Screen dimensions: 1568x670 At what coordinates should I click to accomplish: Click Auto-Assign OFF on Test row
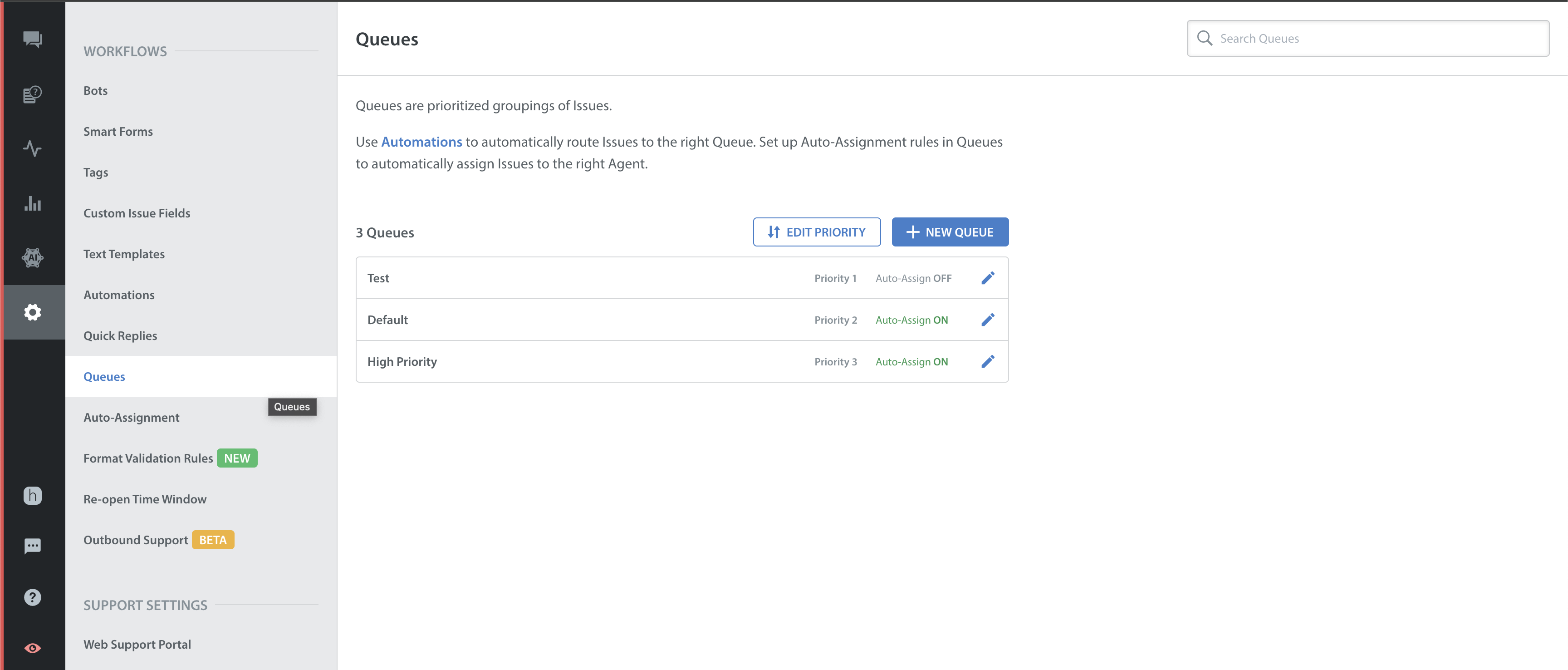[914, 278]
